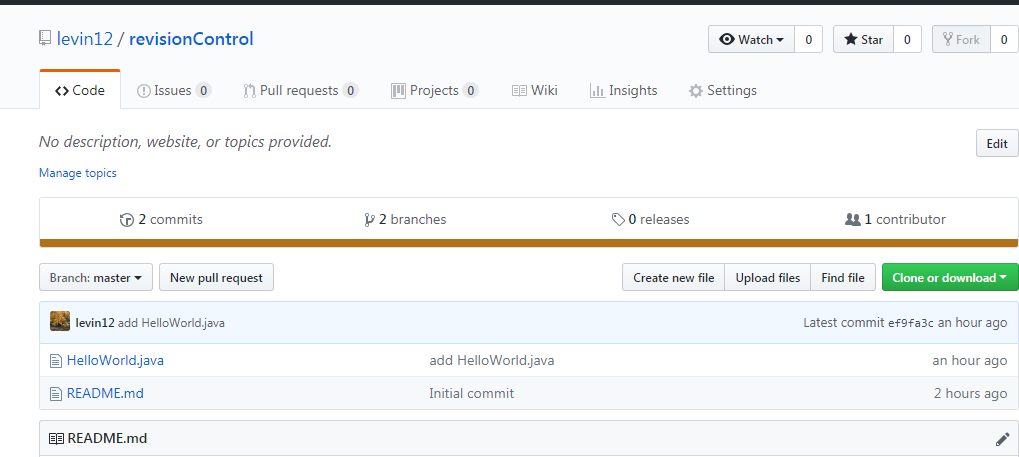Click 'an hour ago' timestamp in HelloWorld.java row
Viewport: 1019px width, 457px height.
click(x=970, y=360)
